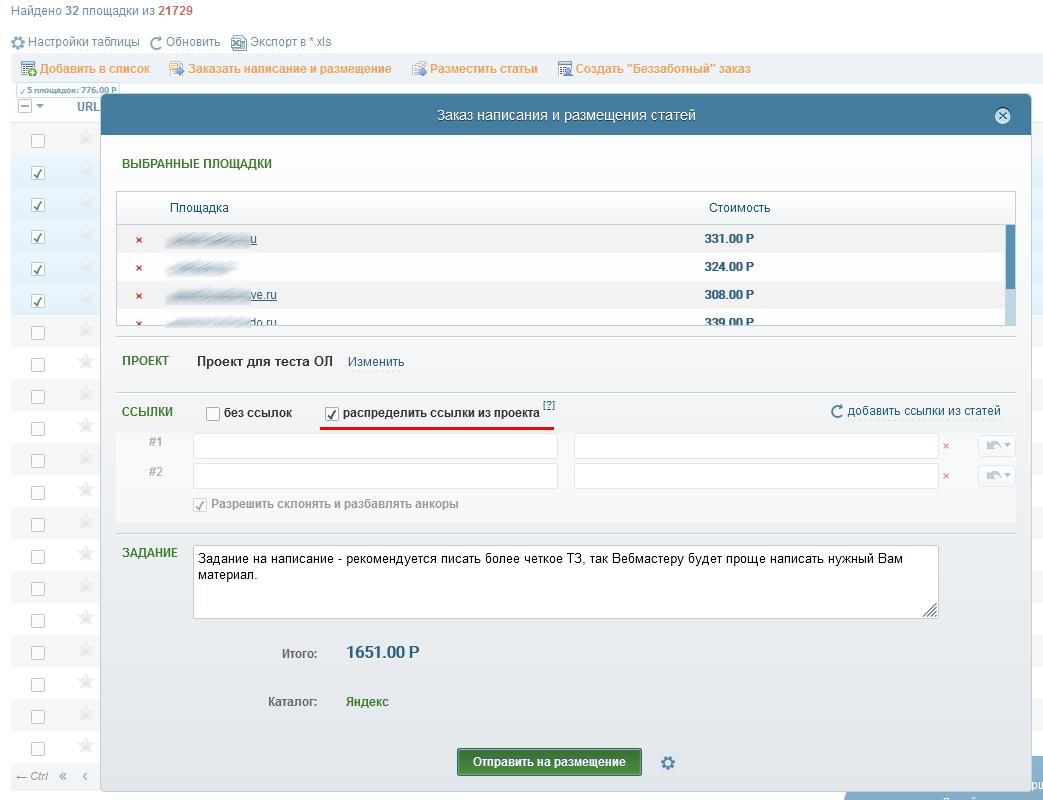Open settings gear next to submit button
Screen dimensions: 1043x800
(668, 763)
